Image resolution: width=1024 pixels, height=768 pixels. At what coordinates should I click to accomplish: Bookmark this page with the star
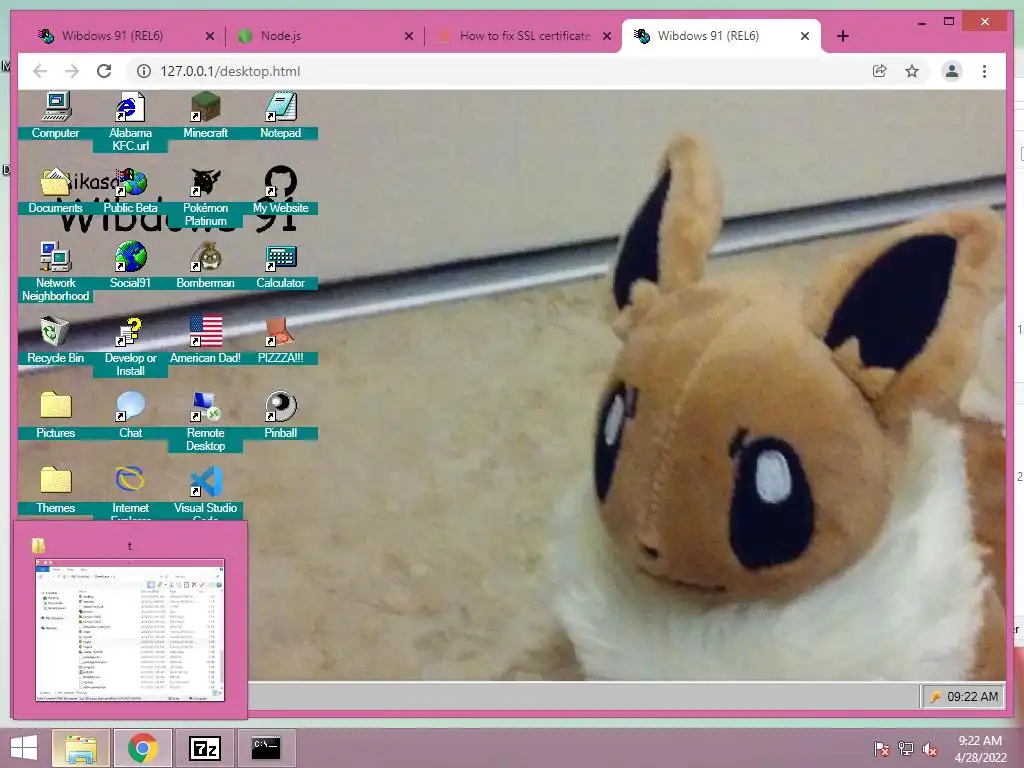tap(912, 71)
